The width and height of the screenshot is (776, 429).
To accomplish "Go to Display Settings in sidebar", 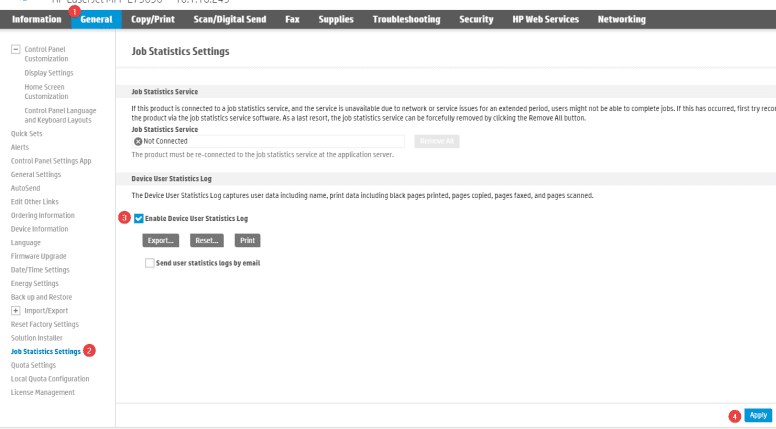I will click(48, 72).
